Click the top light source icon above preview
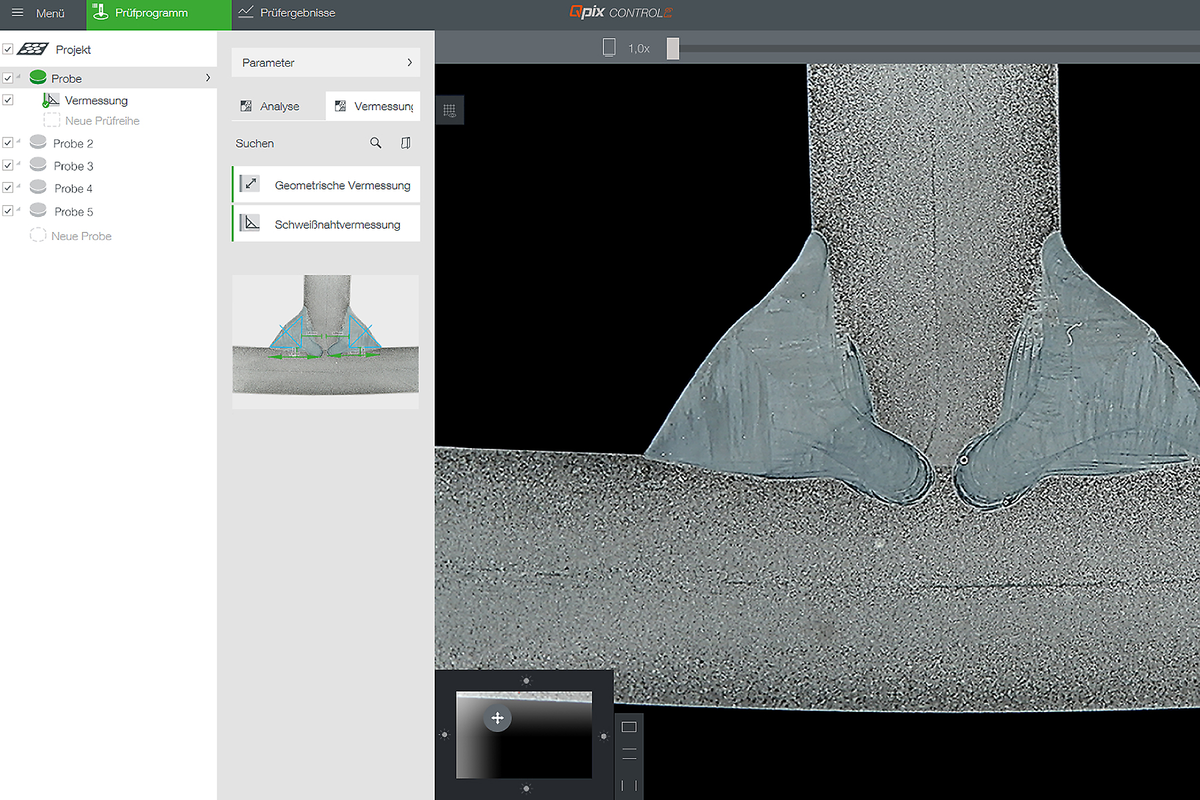1200x800 pixels. click(526, 681)
